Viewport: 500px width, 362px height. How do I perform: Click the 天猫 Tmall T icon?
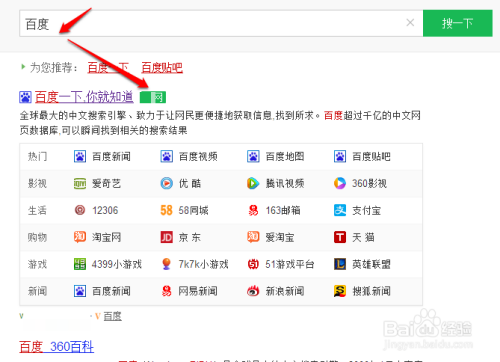[x=340, y=237]
